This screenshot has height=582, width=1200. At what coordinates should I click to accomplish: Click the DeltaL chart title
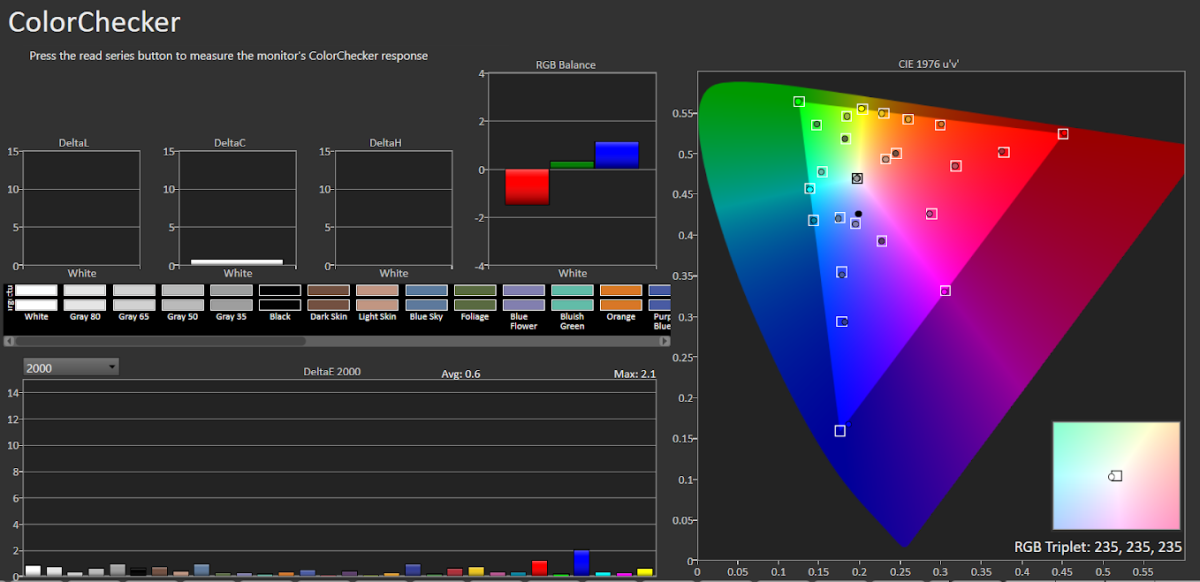pyautogui.click(x=73, y=143)
